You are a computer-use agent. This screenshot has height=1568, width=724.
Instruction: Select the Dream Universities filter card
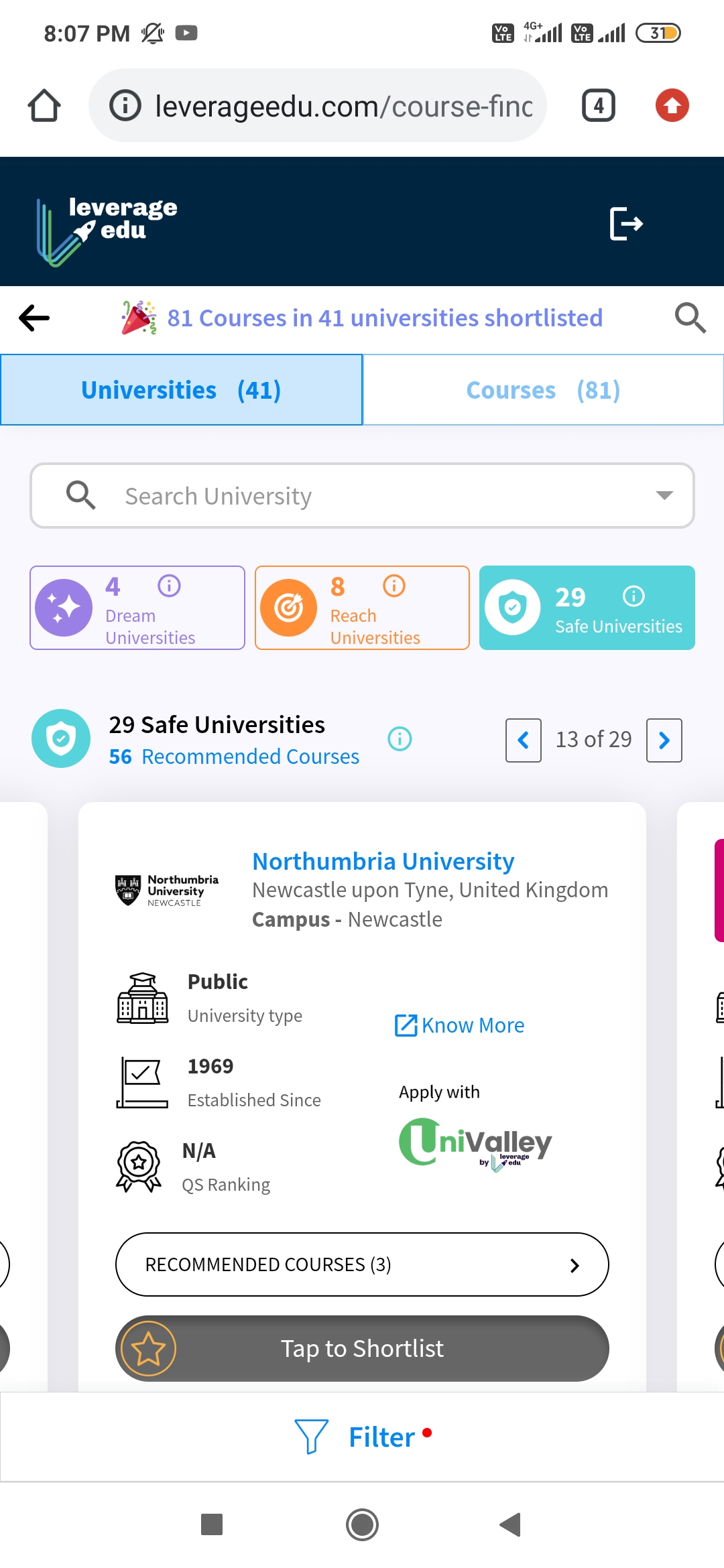(137, 608)
